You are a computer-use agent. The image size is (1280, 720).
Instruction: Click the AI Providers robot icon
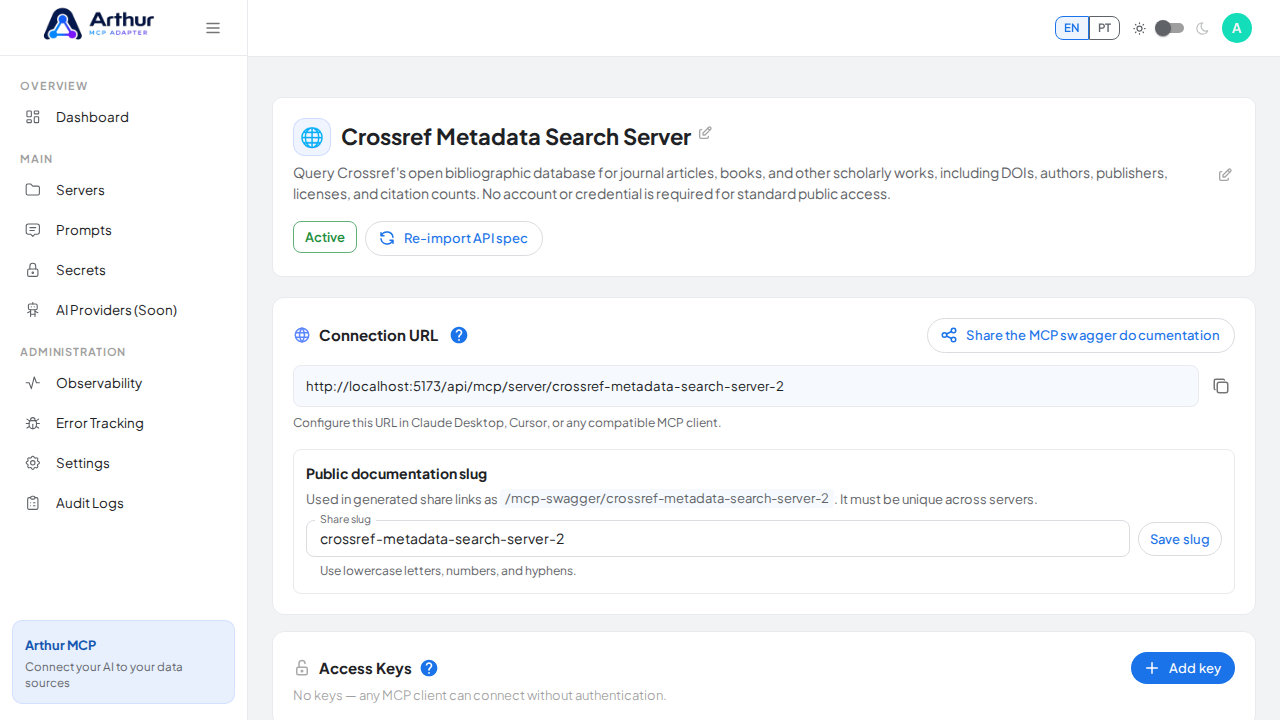[x=33, y=310]
